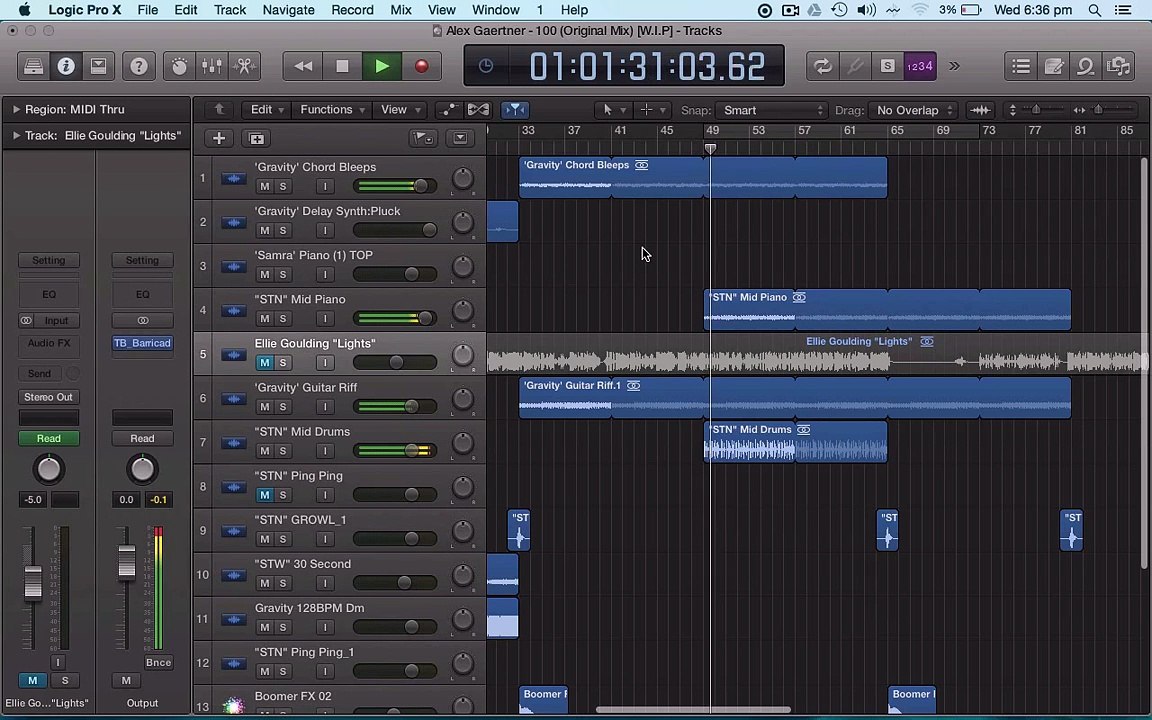Open the global tracks dropdown button
1152x720 pixels.
point(460,138)
